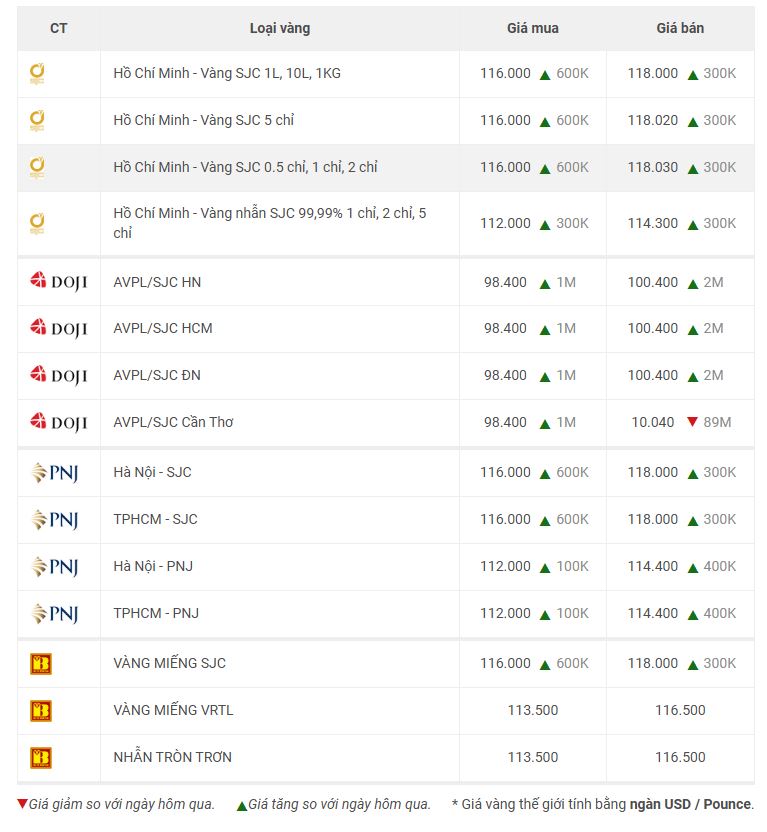767x832 pixels.
Task: Select 'Hồ Chí Minh - Vàng SJC 1L, 10L, 1KG' text
Action: click(227, 73)
